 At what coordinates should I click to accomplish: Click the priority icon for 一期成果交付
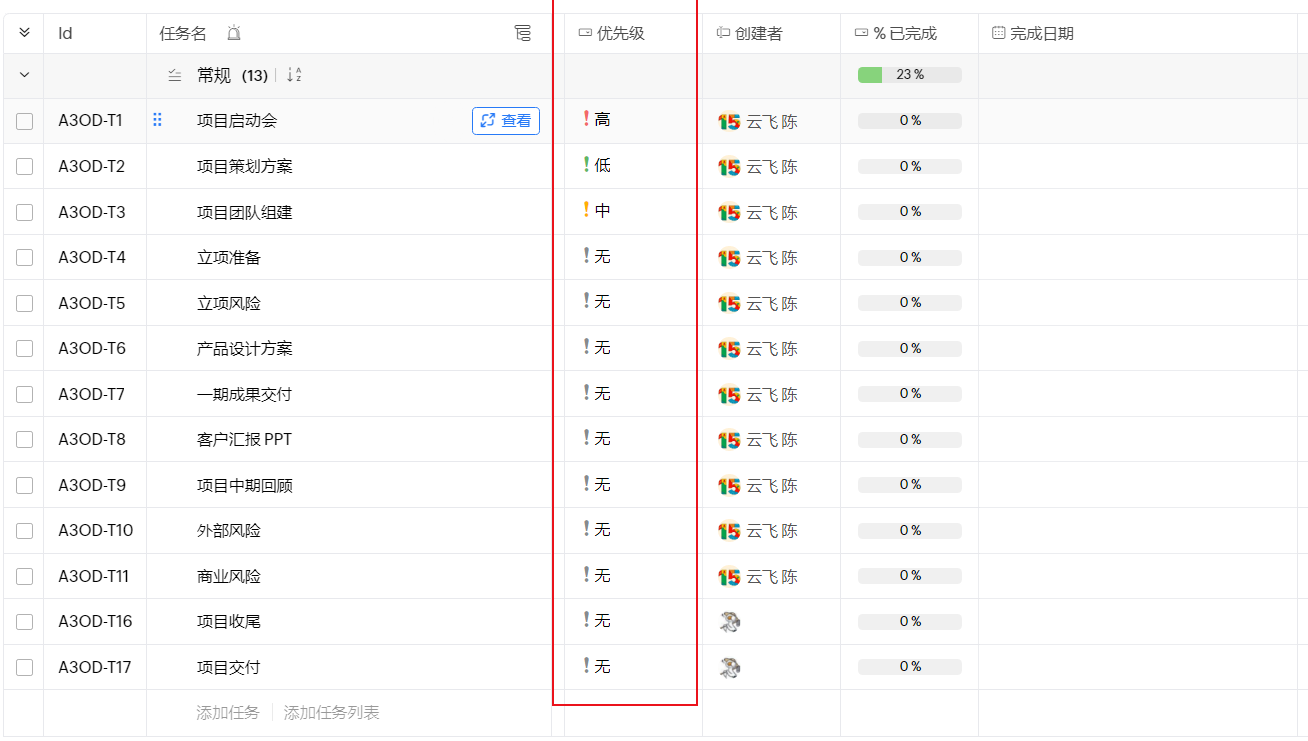tap(586, 393)
